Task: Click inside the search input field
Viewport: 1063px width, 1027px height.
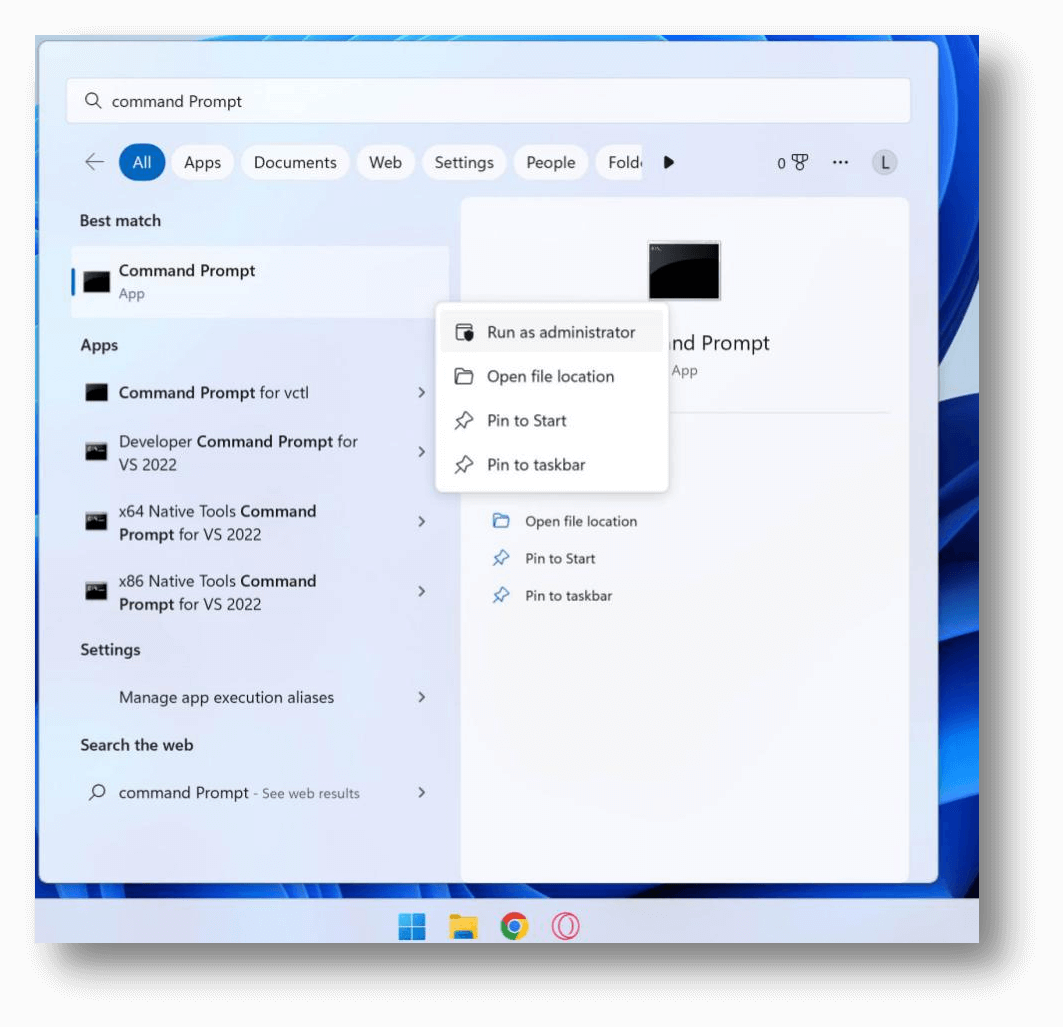Action: [300, 100]
